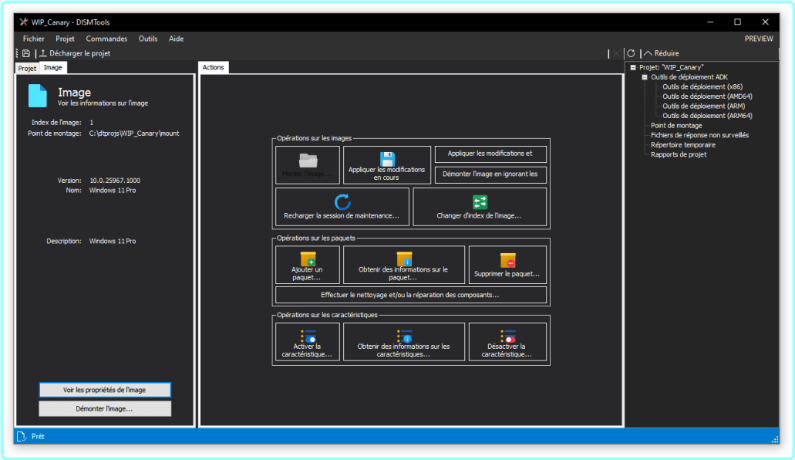Click 'Appliquer les modifications en cours' floppy icon
Screen dimensions: 795x460
(386, 158)
